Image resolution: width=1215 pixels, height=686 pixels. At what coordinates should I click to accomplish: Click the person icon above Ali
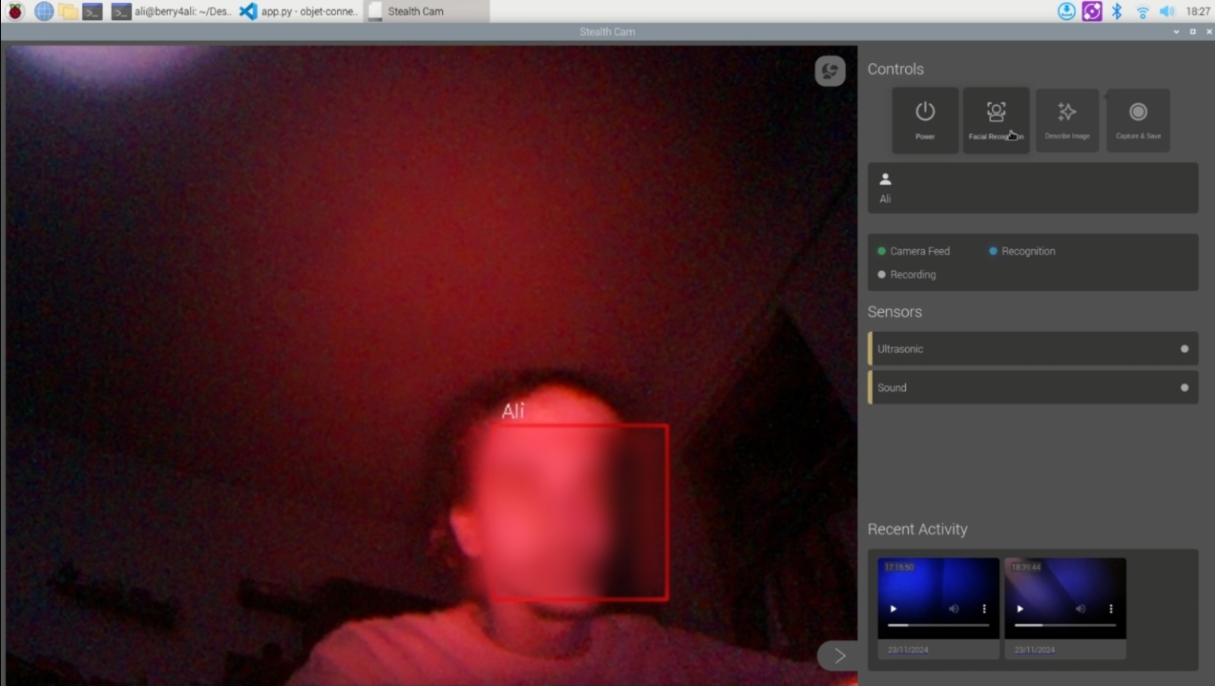pos(885,180)
